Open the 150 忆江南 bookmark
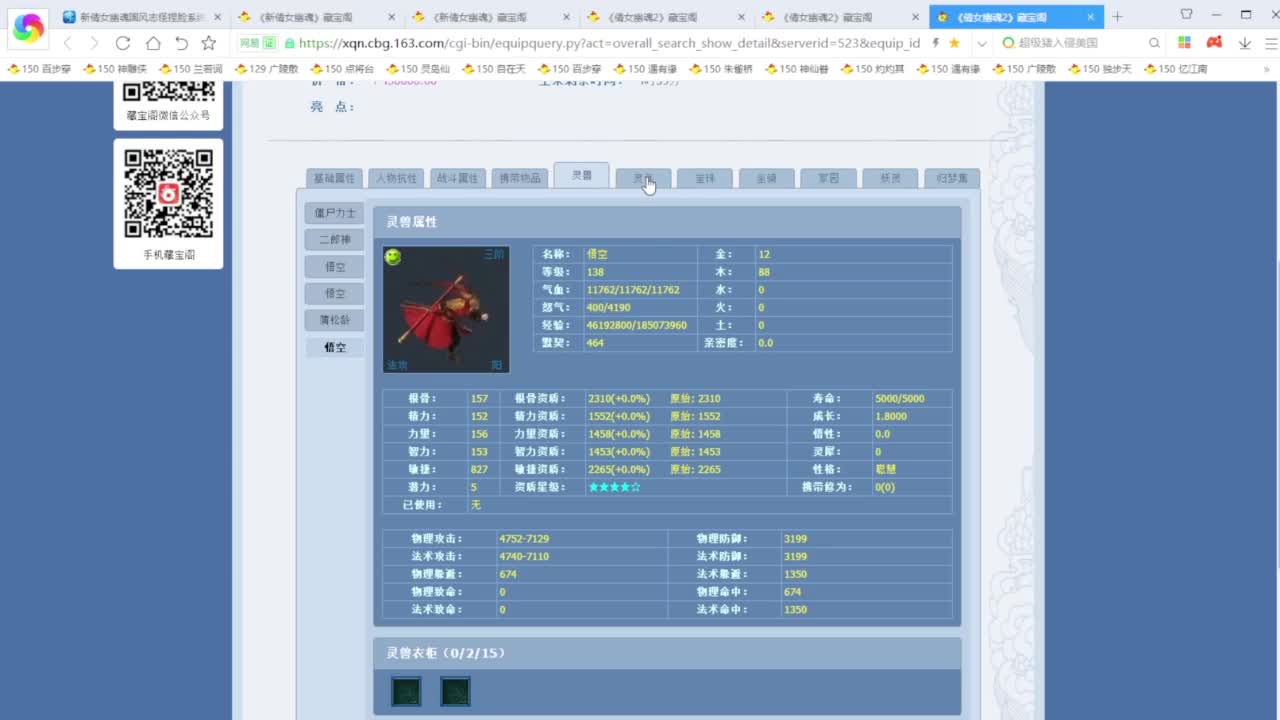This screenshot has height=720, width=1280. point(1176,69)
